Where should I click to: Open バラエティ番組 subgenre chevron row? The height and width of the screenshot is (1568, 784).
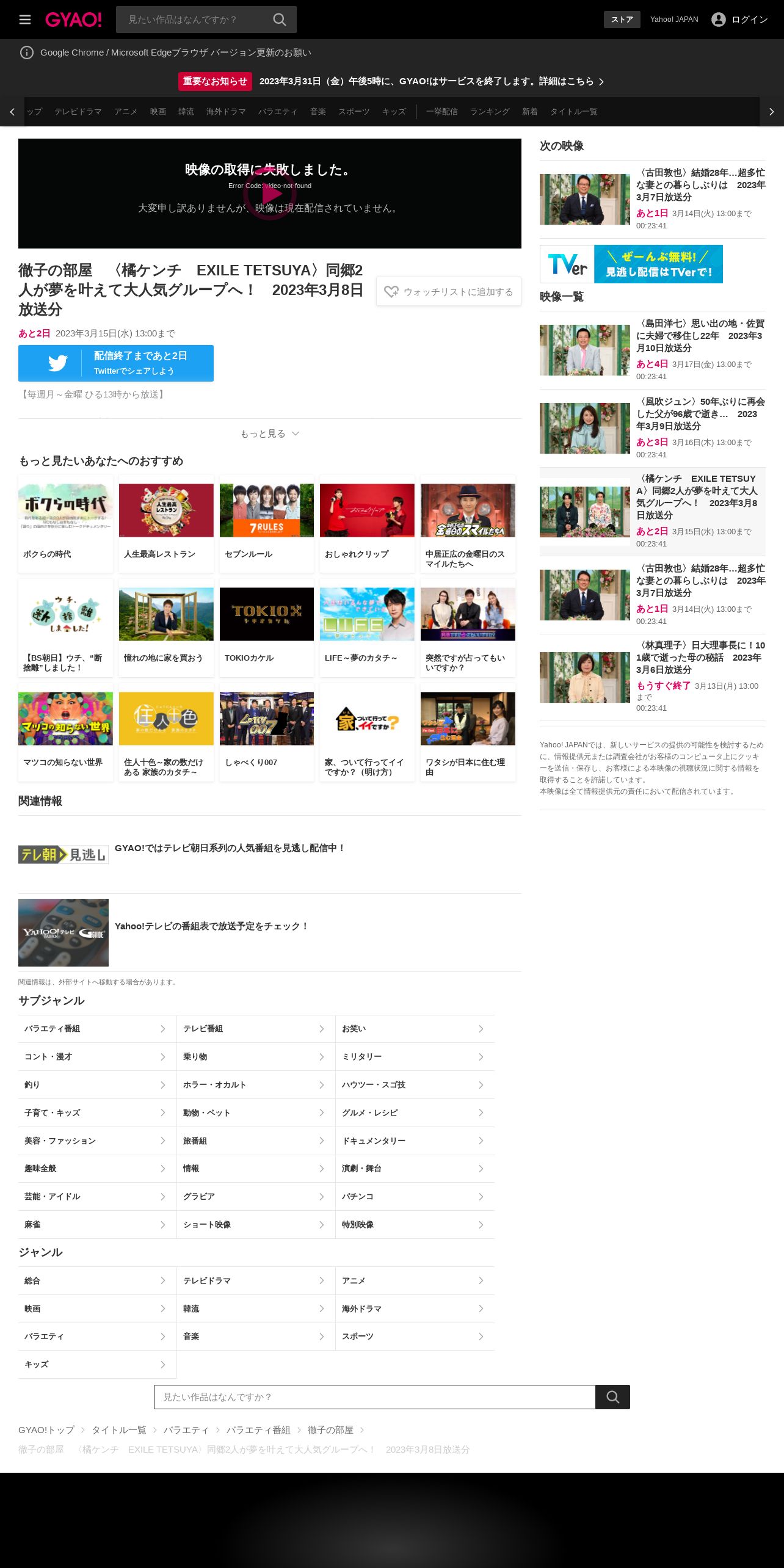(97, 1029)
